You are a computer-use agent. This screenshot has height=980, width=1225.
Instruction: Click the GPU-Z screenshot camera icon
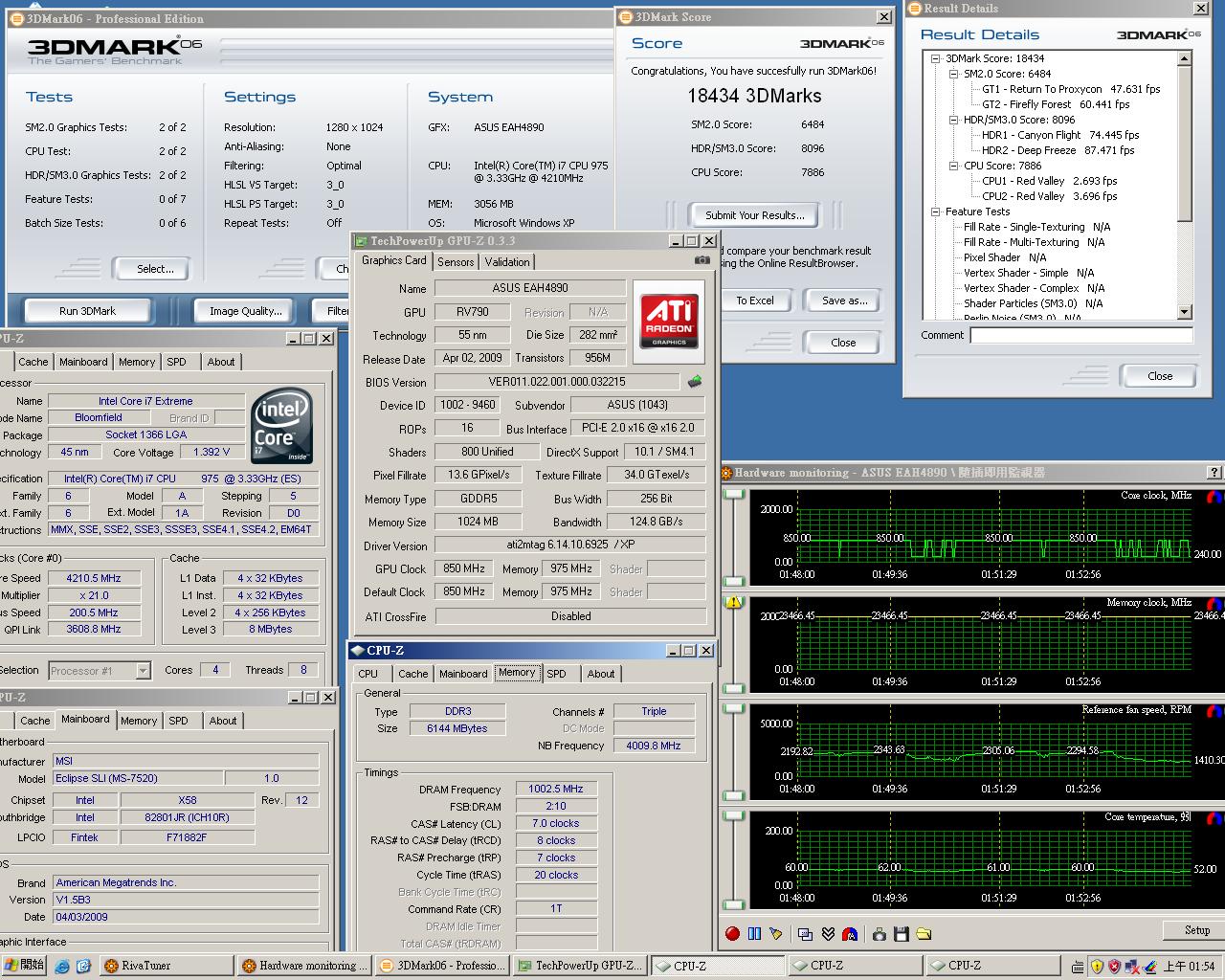[702, 259]
